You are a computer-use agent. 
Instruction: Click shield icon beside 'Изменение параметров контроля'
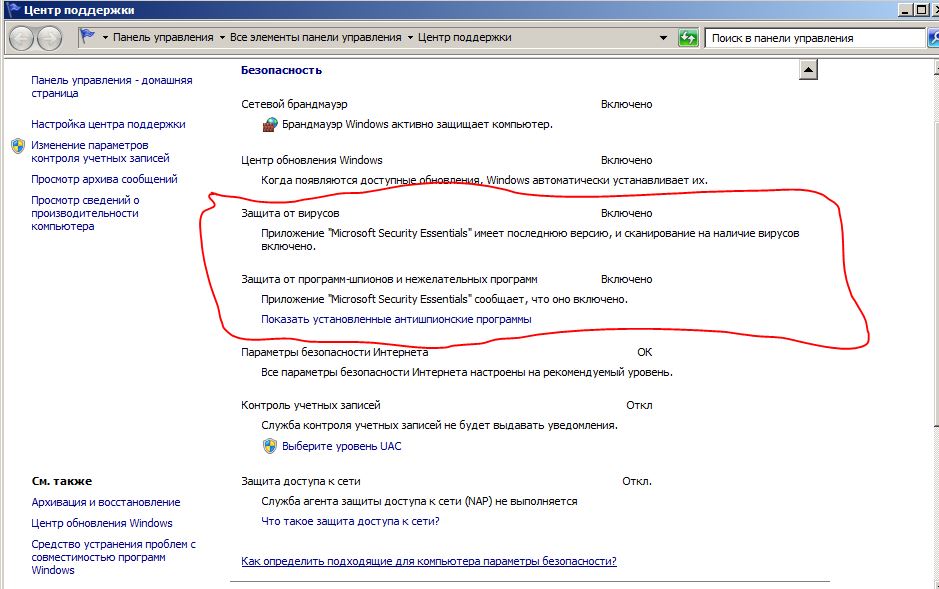[18, 145]
